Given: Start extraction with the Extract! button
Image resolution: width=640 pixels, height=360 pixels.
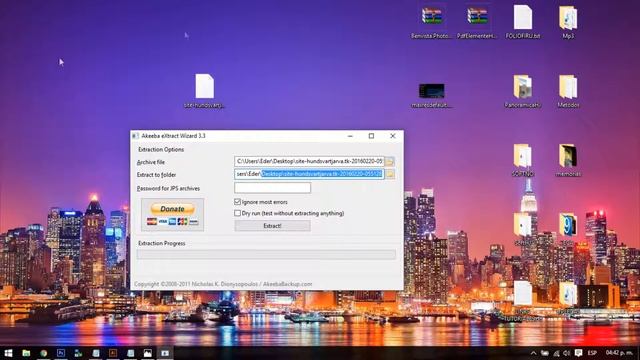Looking at the screenshot, I should 272,226.
